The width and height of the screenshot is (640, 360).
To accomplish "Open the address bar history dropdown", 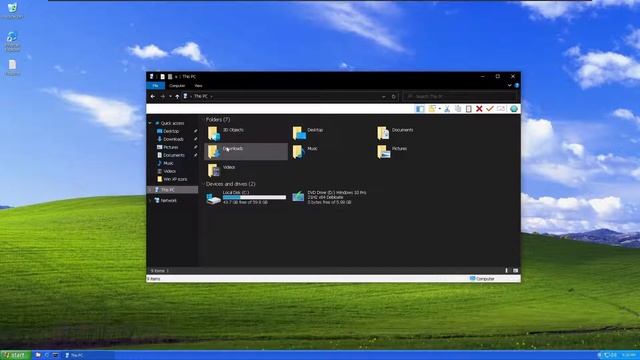I will point(383,97).
